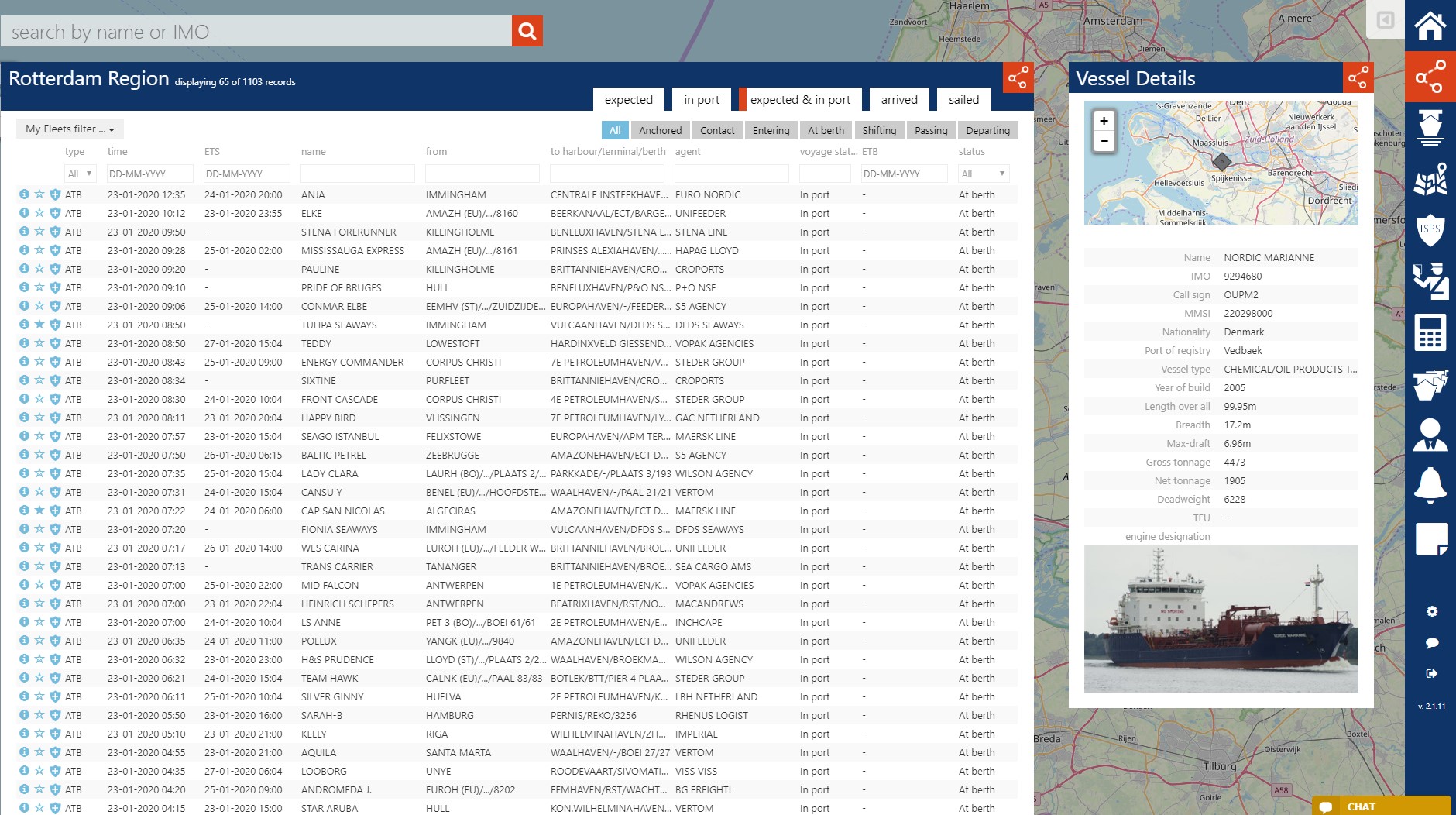This screenshot has height=815, width=1456.
Task: Click the share icon on the Vessel Details header
Action: [x=1358, y=77]
